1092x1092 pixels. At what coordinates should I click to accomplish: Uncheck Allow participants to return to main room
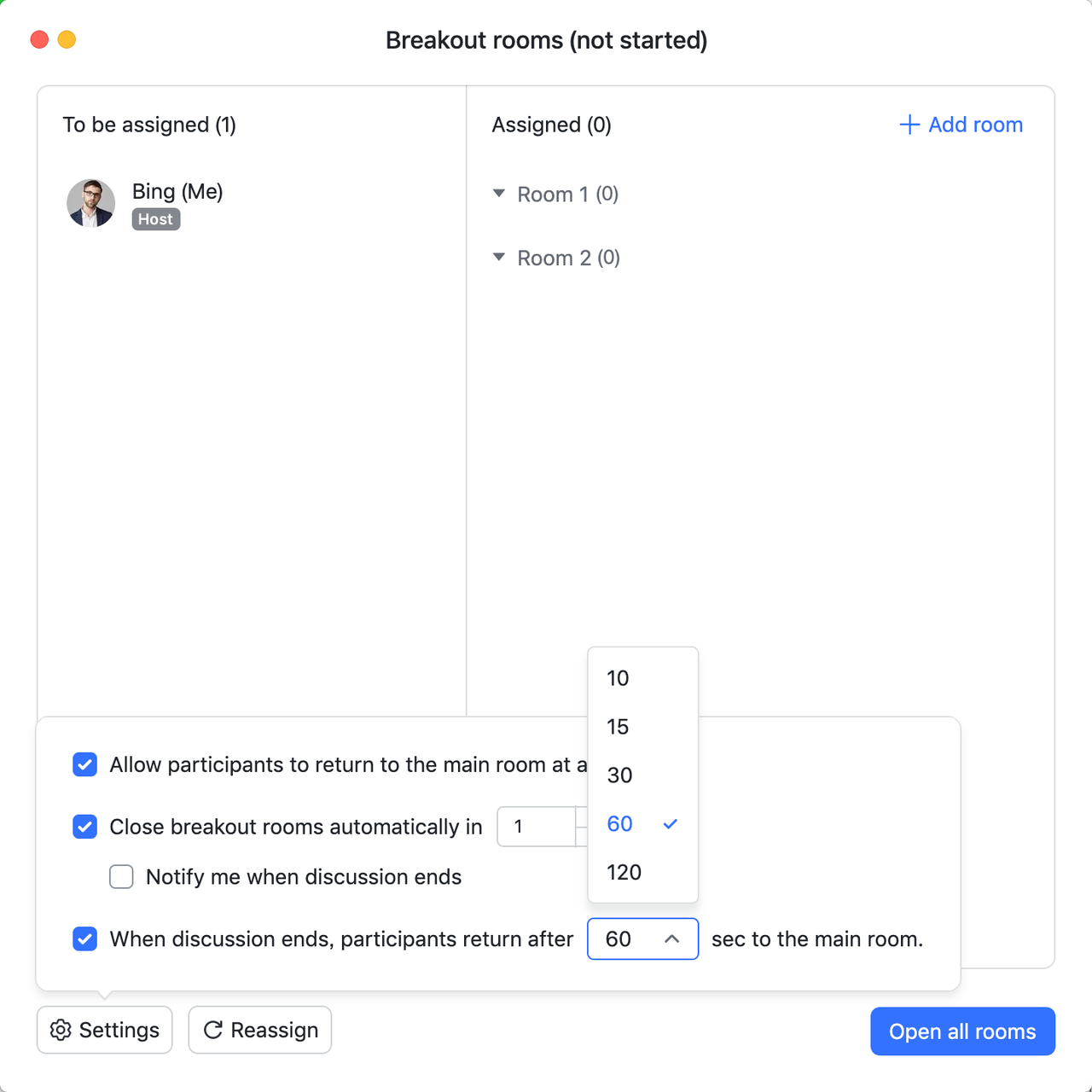[85, 764]
